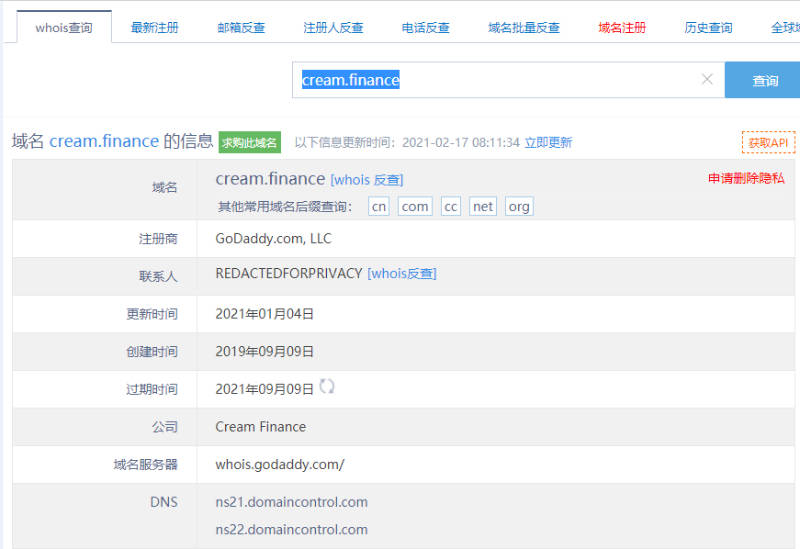Screen dimensions: 800x549
Task: Check the cn suffix option
Action: (379, 206)
